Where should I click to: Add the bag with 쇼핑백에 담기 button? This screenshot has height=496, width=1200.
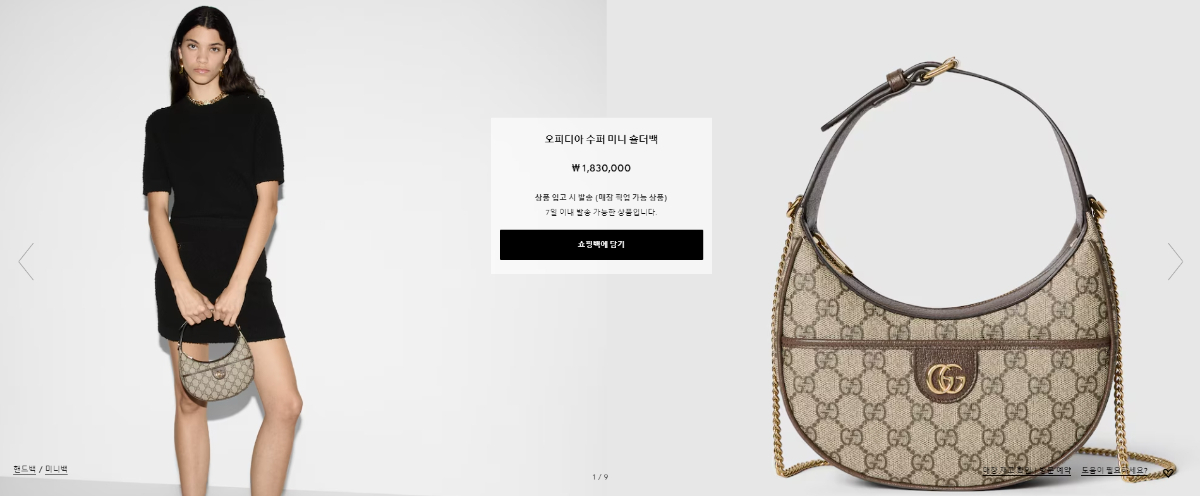[x=601, y=244]
